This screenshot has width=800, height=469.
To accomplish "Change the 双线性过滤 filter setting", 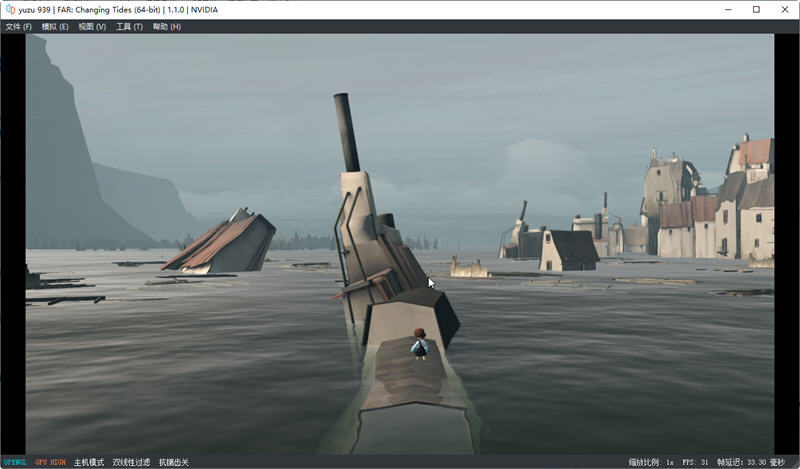I will 131,462.
